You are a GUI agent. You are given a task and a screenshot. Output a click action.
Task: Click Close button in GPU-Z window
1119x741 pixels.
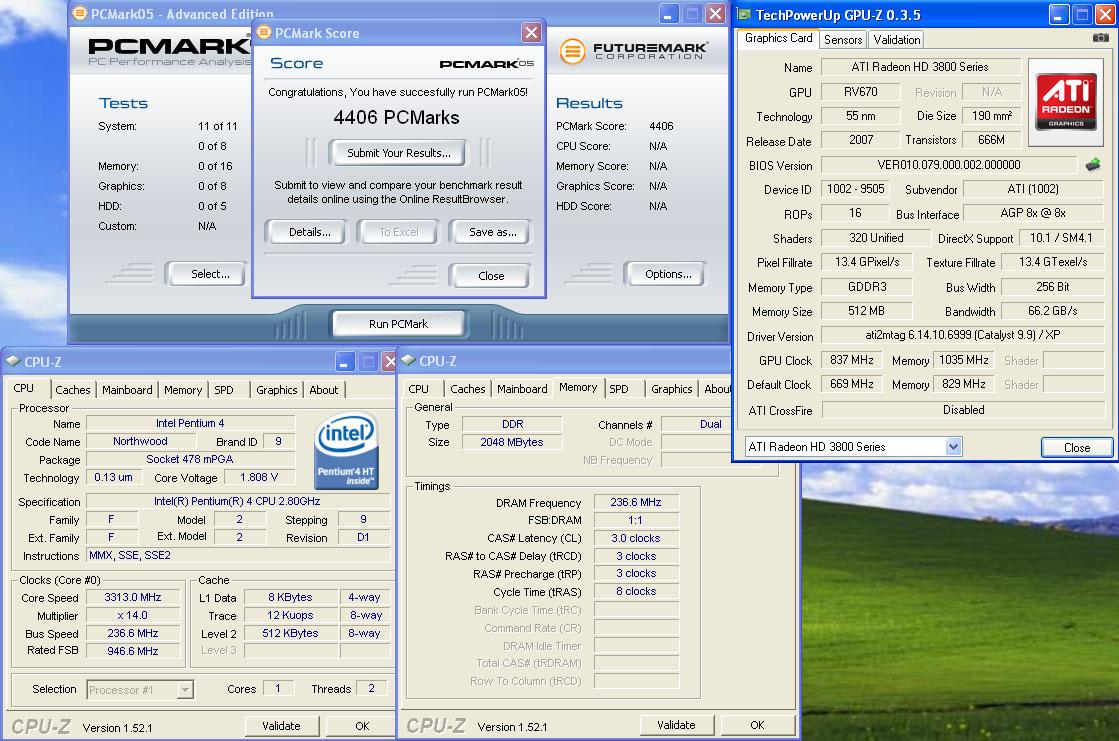coord(1077,448)
